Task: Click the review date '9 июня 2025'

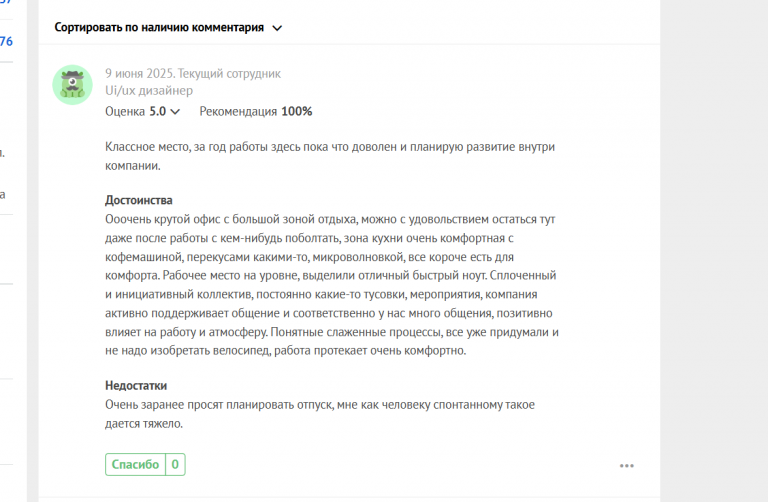Action: tap(139, 73)
